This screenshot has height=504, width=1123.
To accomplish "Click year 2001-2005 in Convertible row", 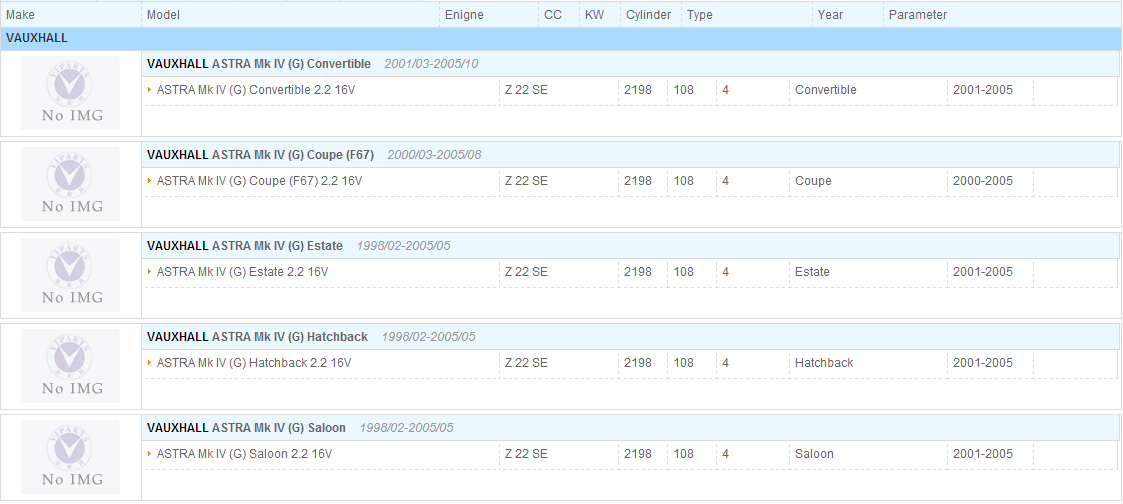I will [x=983, y=90].
